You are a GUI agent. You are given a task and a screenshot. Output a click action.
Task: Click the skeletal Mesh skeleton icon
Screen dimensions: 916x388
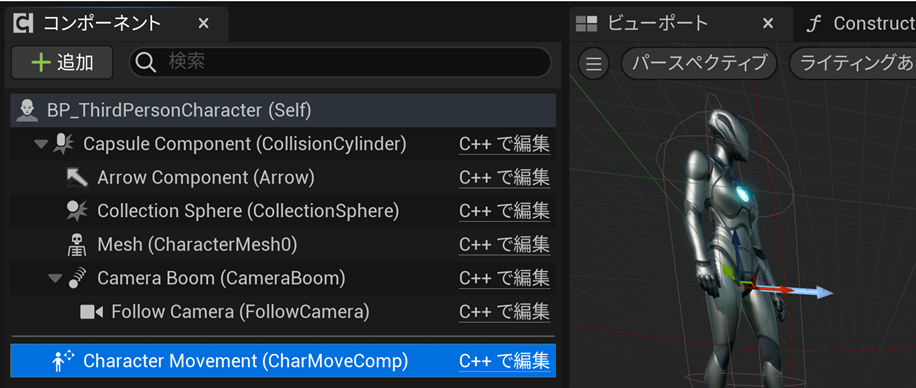[77, 245]
